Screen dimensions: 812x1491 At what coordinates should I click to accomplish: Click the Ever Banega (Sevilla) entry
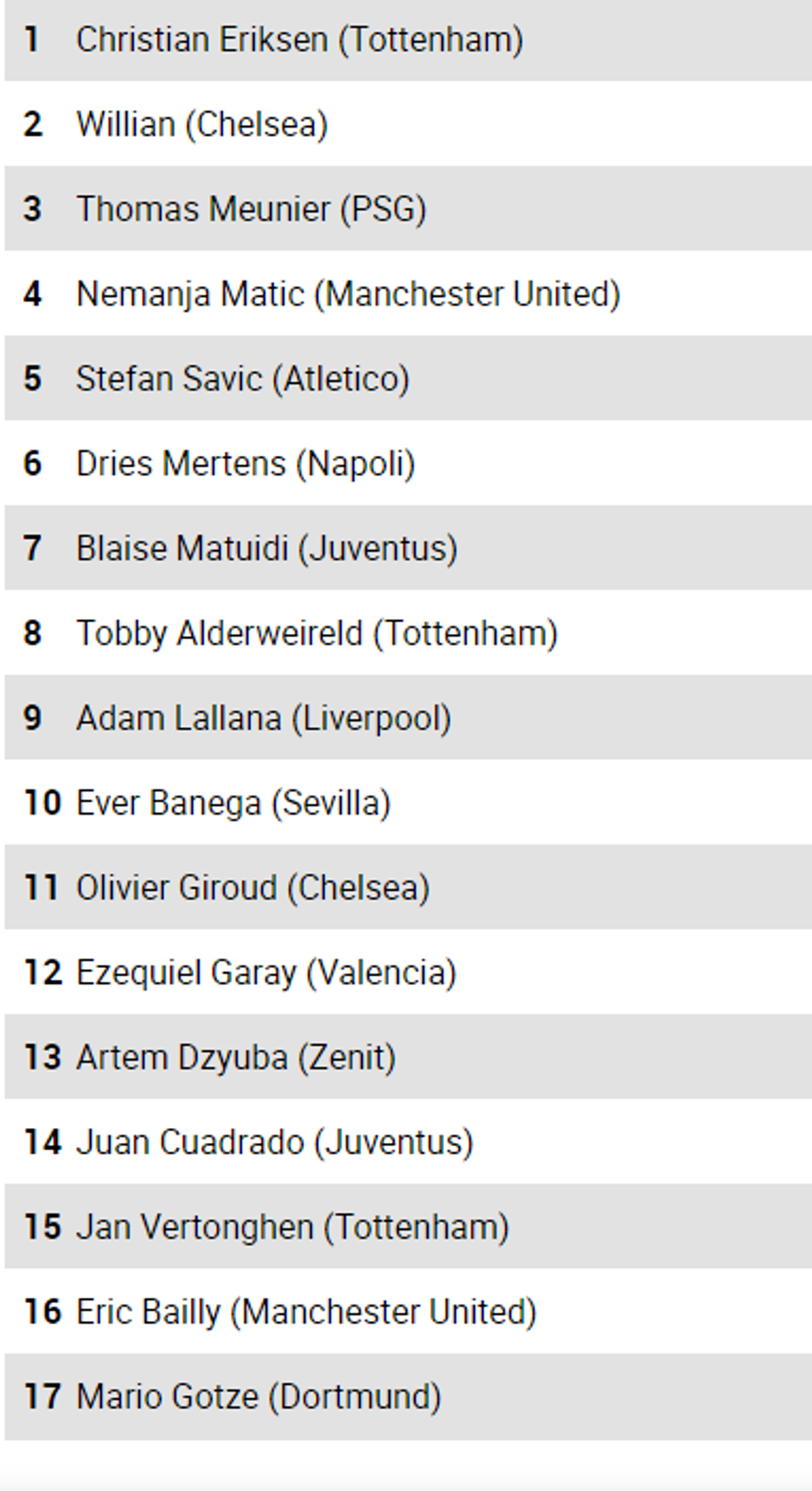[233, 803]
